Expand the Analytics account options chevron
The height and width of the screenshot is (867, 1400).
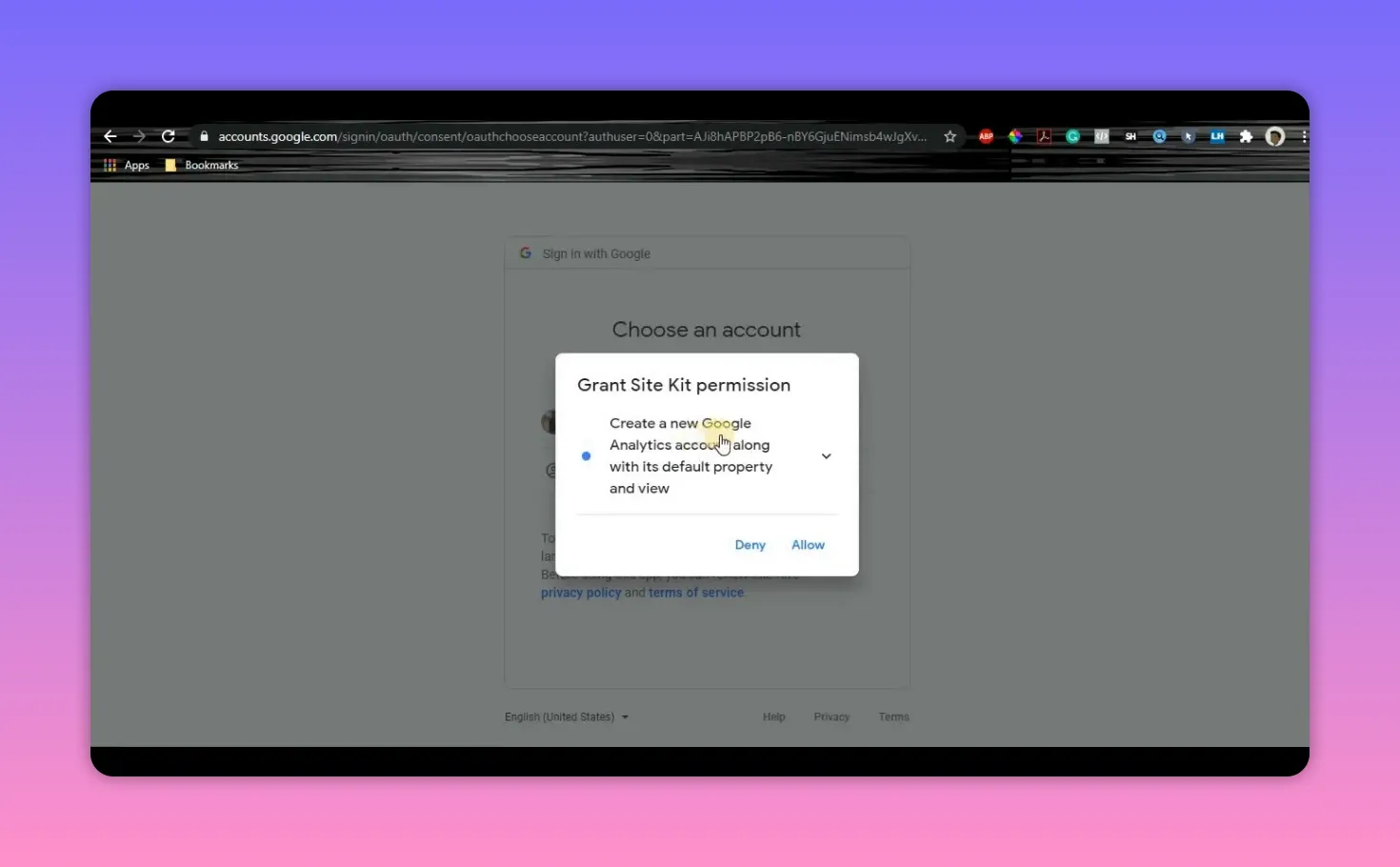[826, 455]
